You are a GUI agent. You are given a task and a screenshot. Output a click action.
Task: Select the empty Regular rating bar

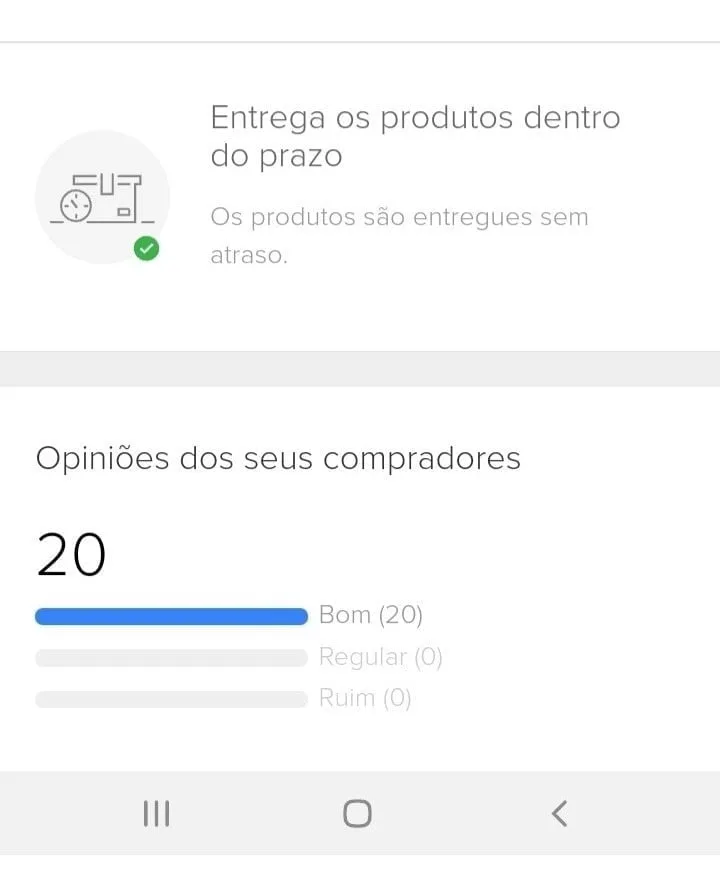point(171,658)
